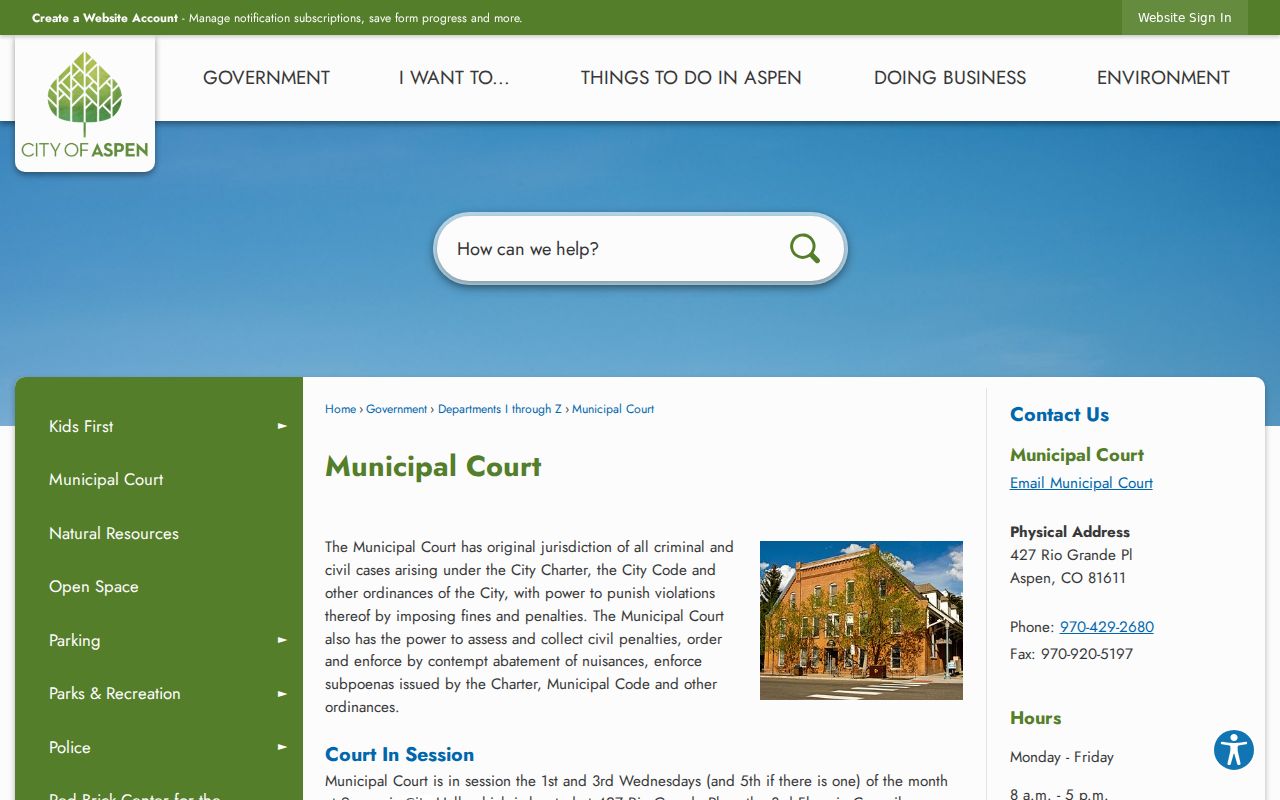Viewport: 1280px width, 800px height.
Task: Click the 427 Rio Grande Pl address
Action: pyautogui.click(x=1071, y=555)
